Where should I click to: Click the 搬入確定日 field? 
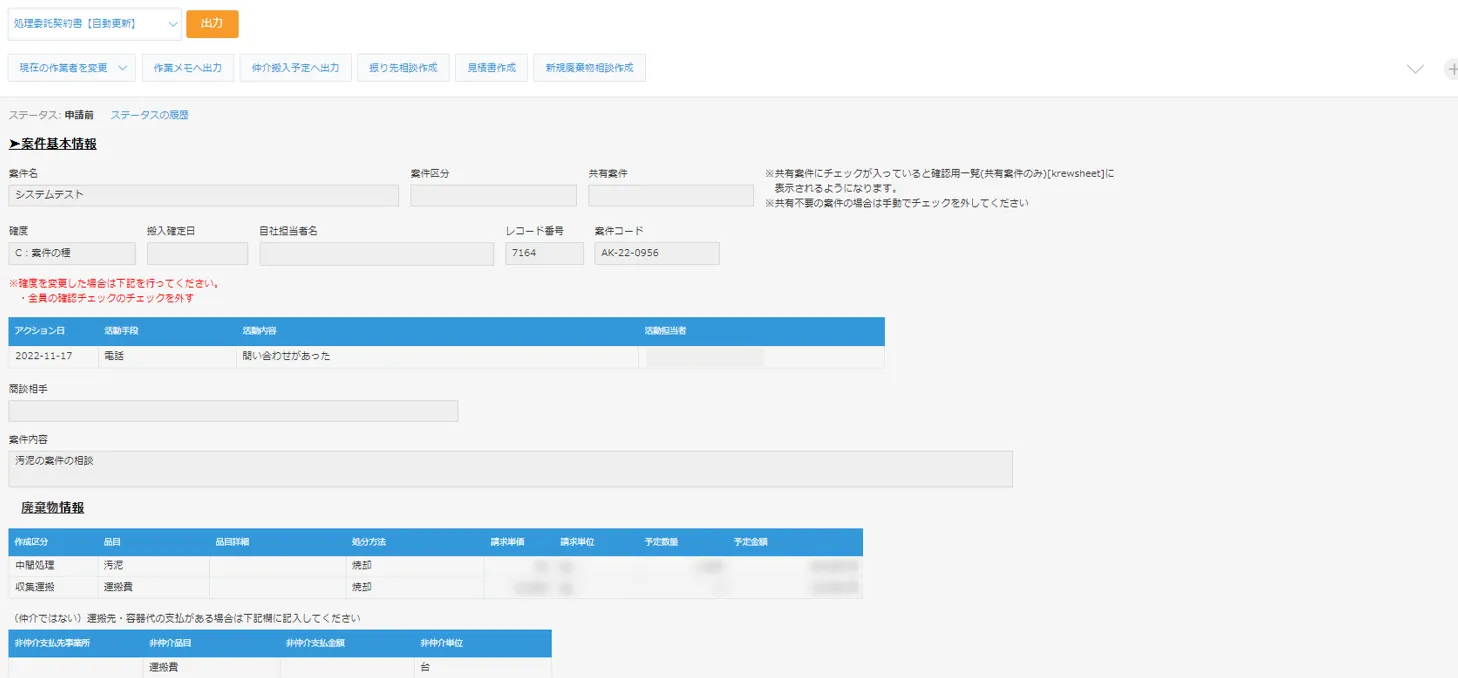click(197, 253)
